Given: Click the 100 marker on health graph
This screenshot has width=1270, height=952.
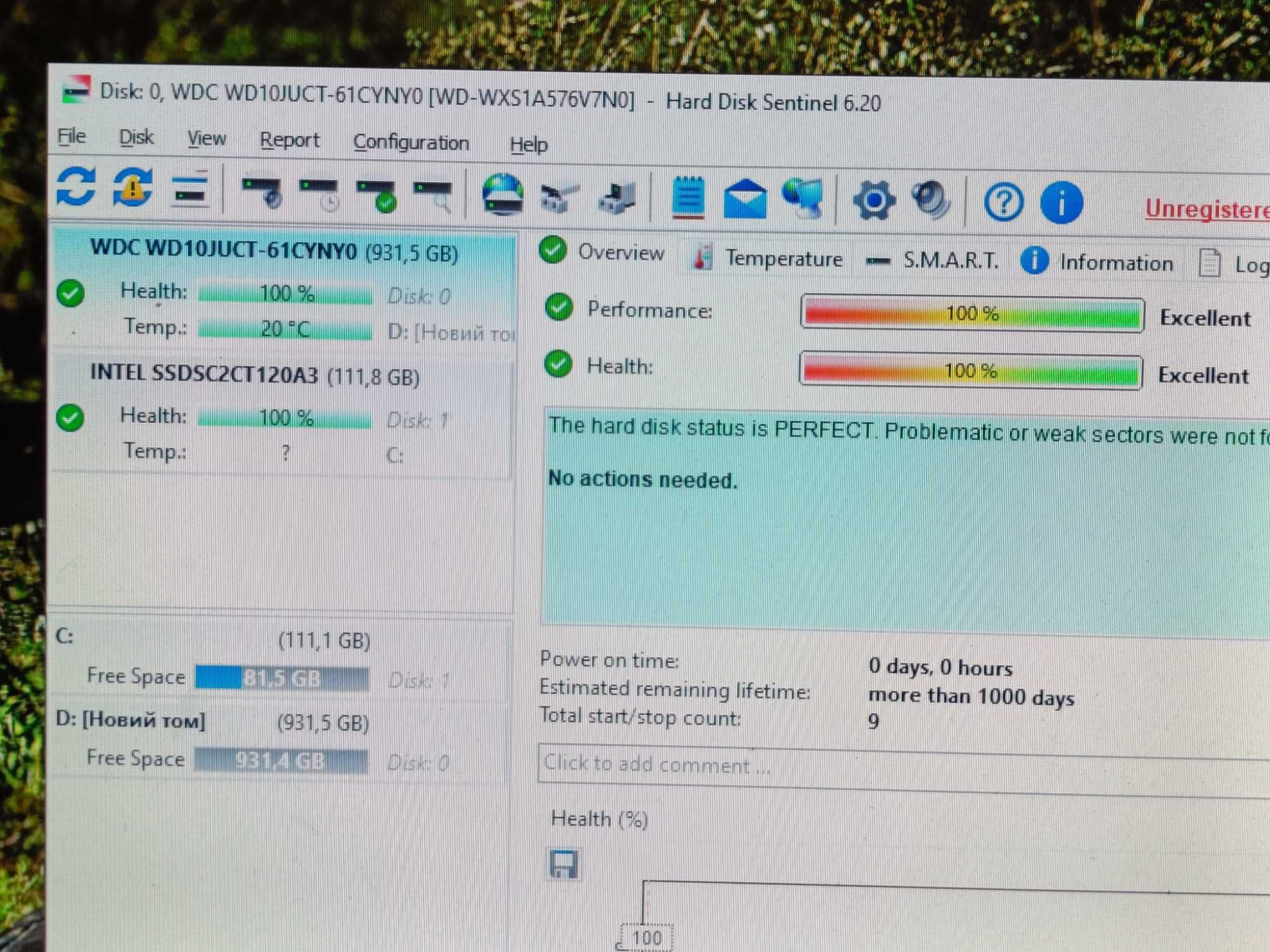Looking at the screenshot, I should point(646,938).
